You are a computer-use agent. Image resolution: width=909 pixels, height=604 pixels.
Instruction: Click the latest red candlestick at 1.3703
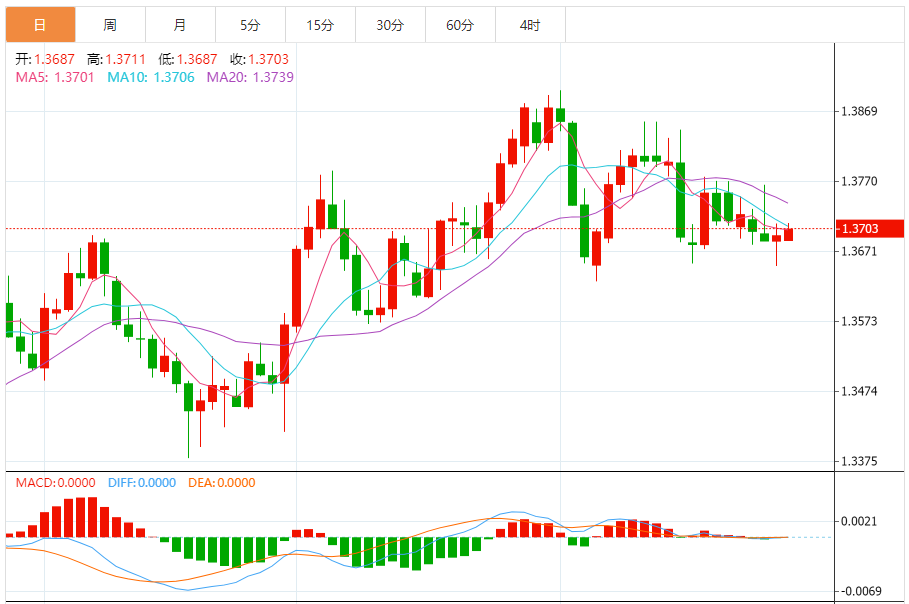788,234
